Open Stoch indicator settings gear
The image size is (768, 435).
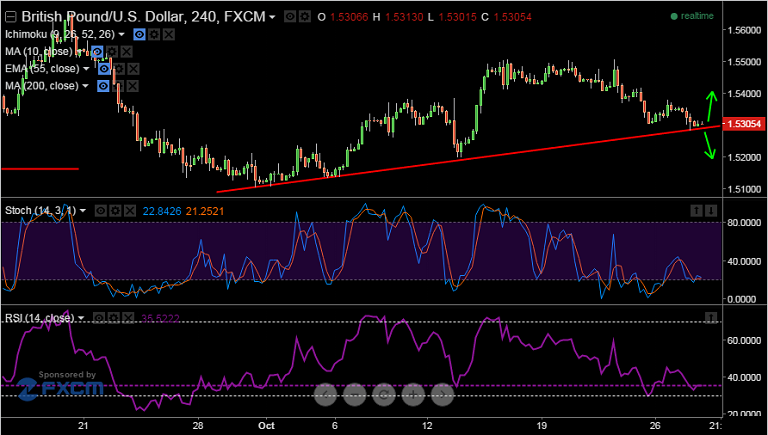pos(115,211)
